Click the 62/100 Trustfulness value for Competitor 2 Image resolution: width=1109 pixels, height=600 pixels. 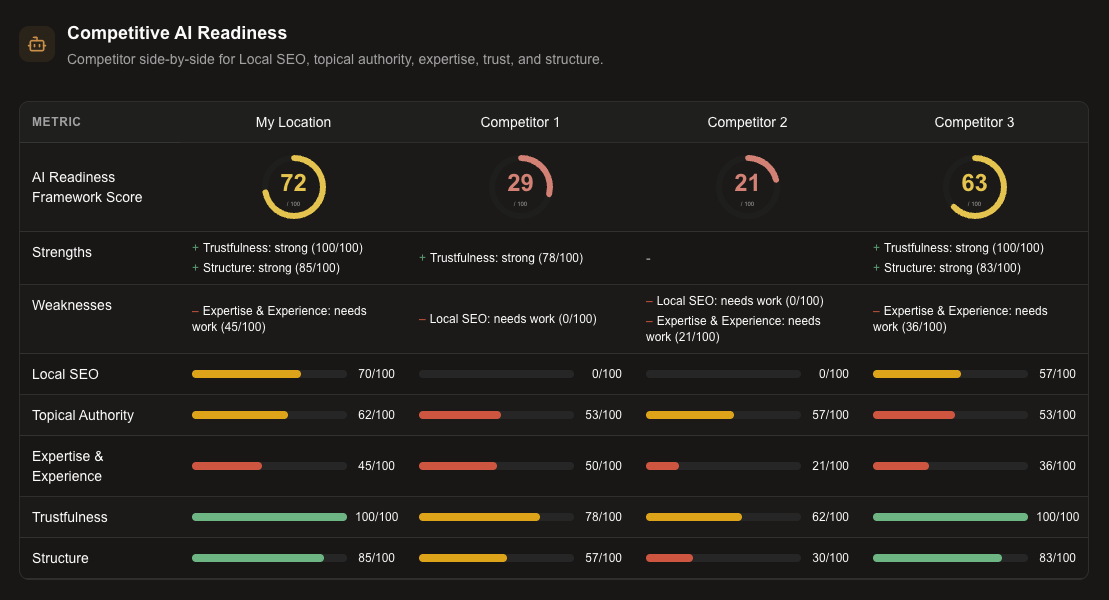coord(830,517)
